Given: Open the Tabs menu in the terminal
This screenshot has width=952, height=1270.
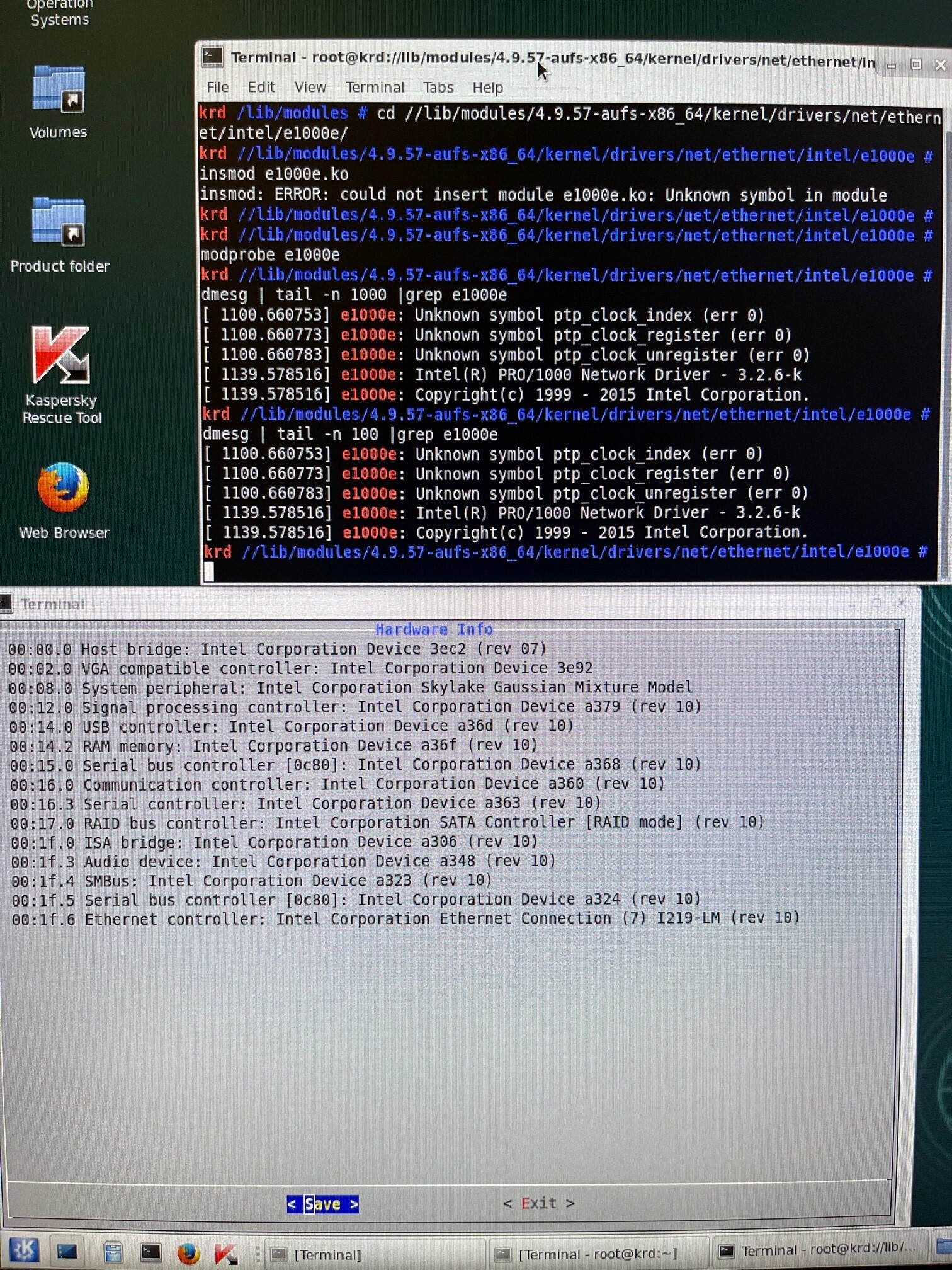Looking at the screenshot, I should (x=438, y=87).
